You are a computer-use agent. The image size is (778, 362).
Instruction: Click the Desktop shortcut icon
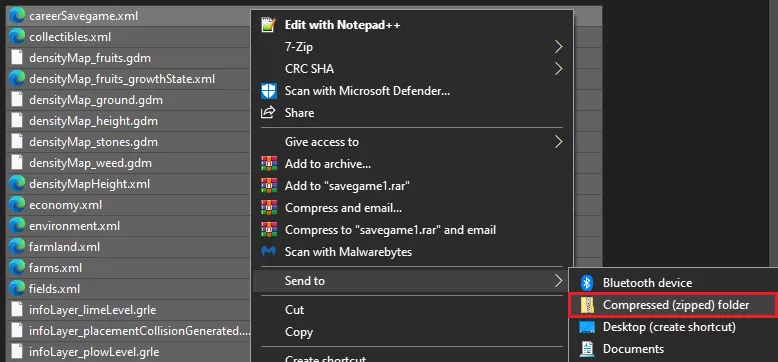coord(587,327)
